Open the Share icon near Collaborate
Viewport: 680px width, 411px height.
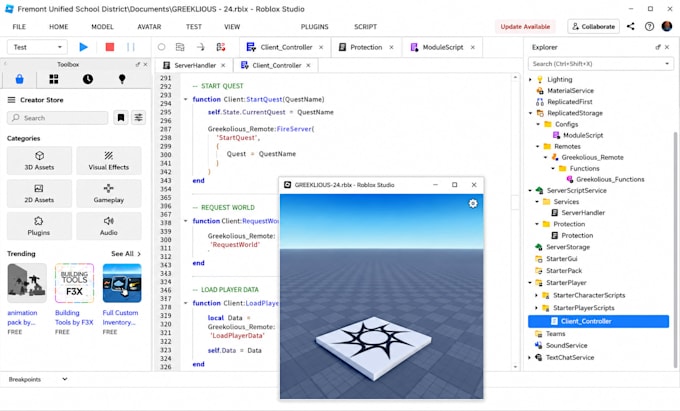(x=631, y=26)
